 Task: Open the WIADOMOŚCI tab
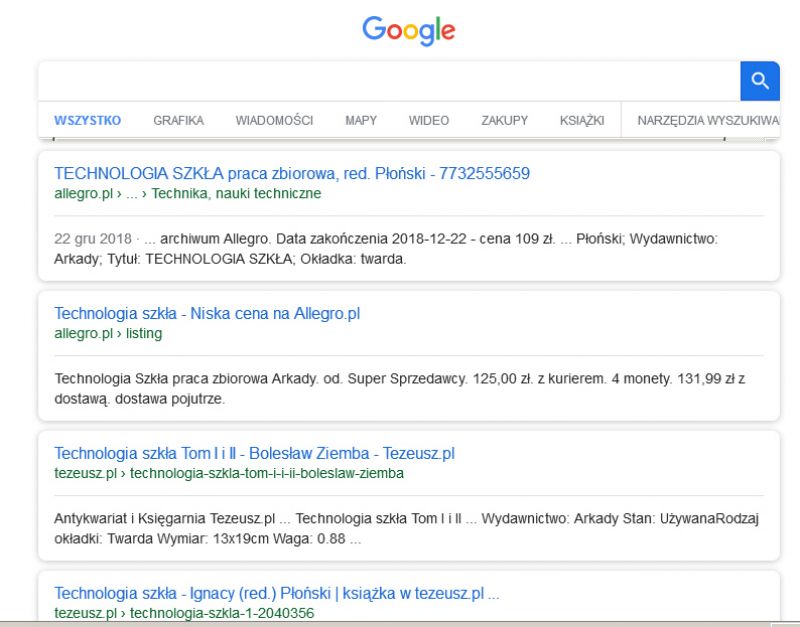pos(274,120)
